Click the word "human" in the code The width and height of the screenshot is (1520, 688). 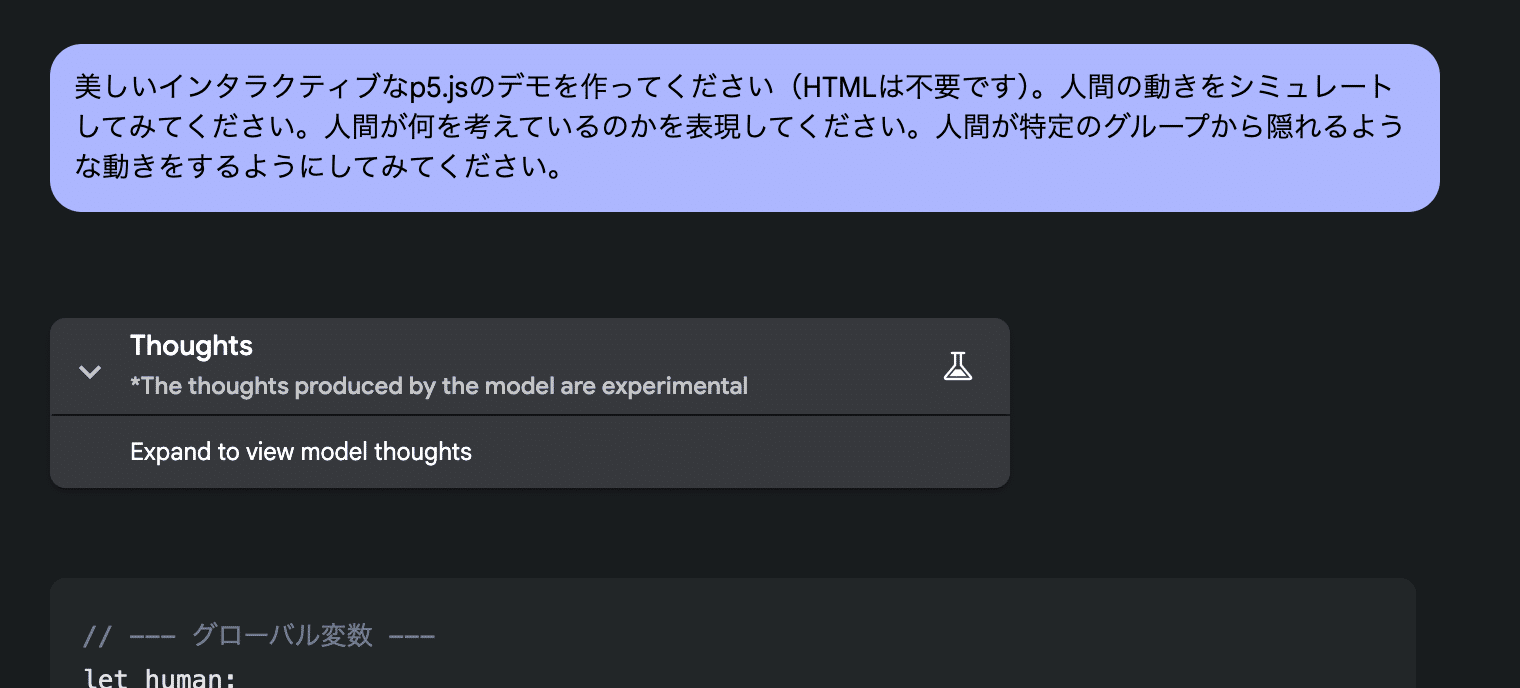[187, 679]
